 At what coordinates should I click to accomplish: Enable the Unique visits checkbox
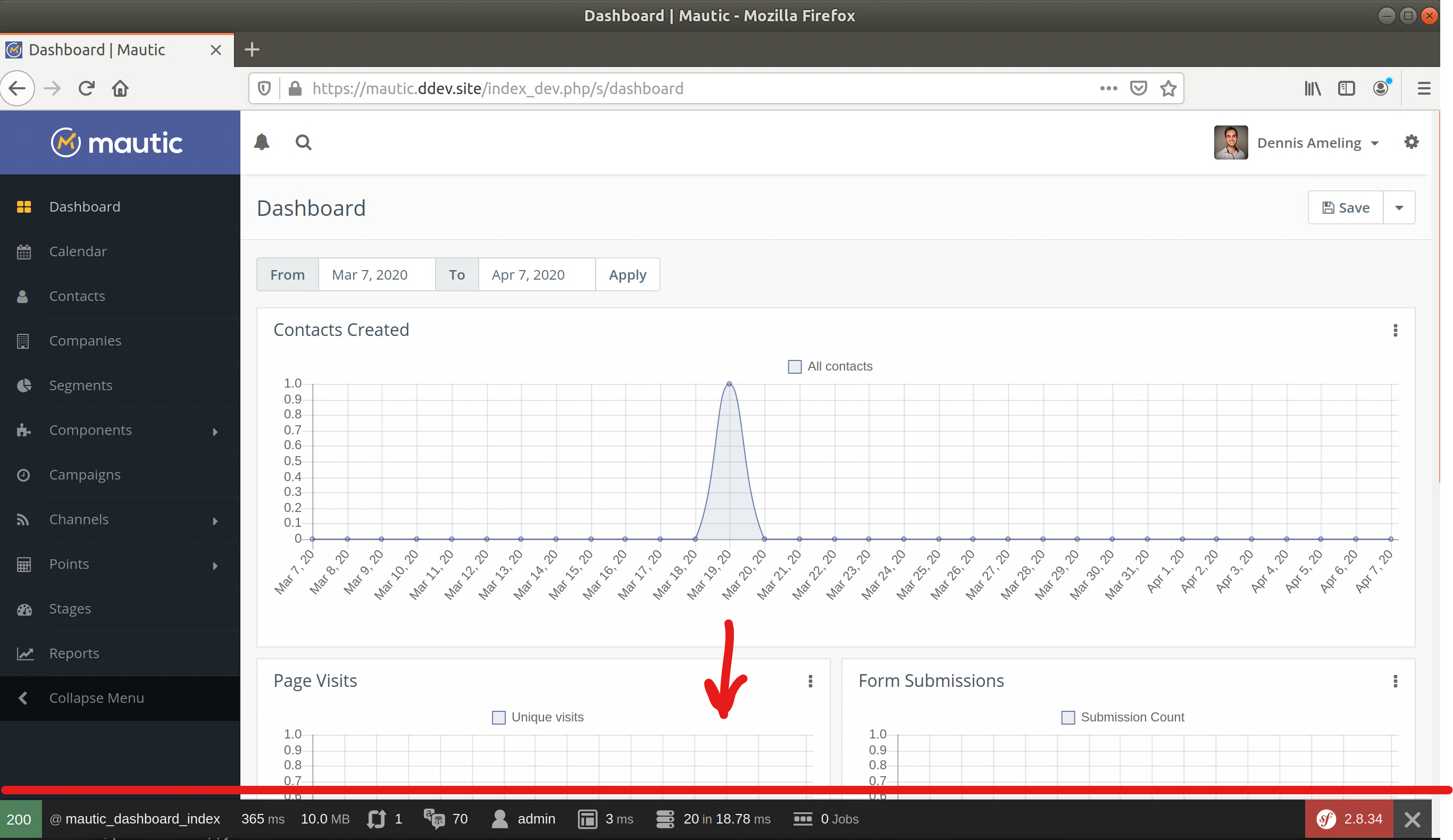click(x=498, y=716)
